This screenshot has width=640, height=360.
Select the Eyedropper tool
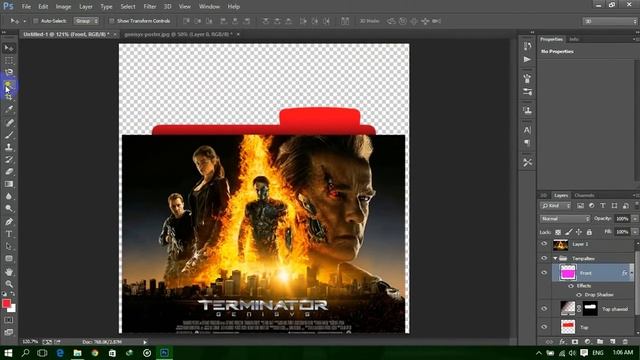[9, 109]
